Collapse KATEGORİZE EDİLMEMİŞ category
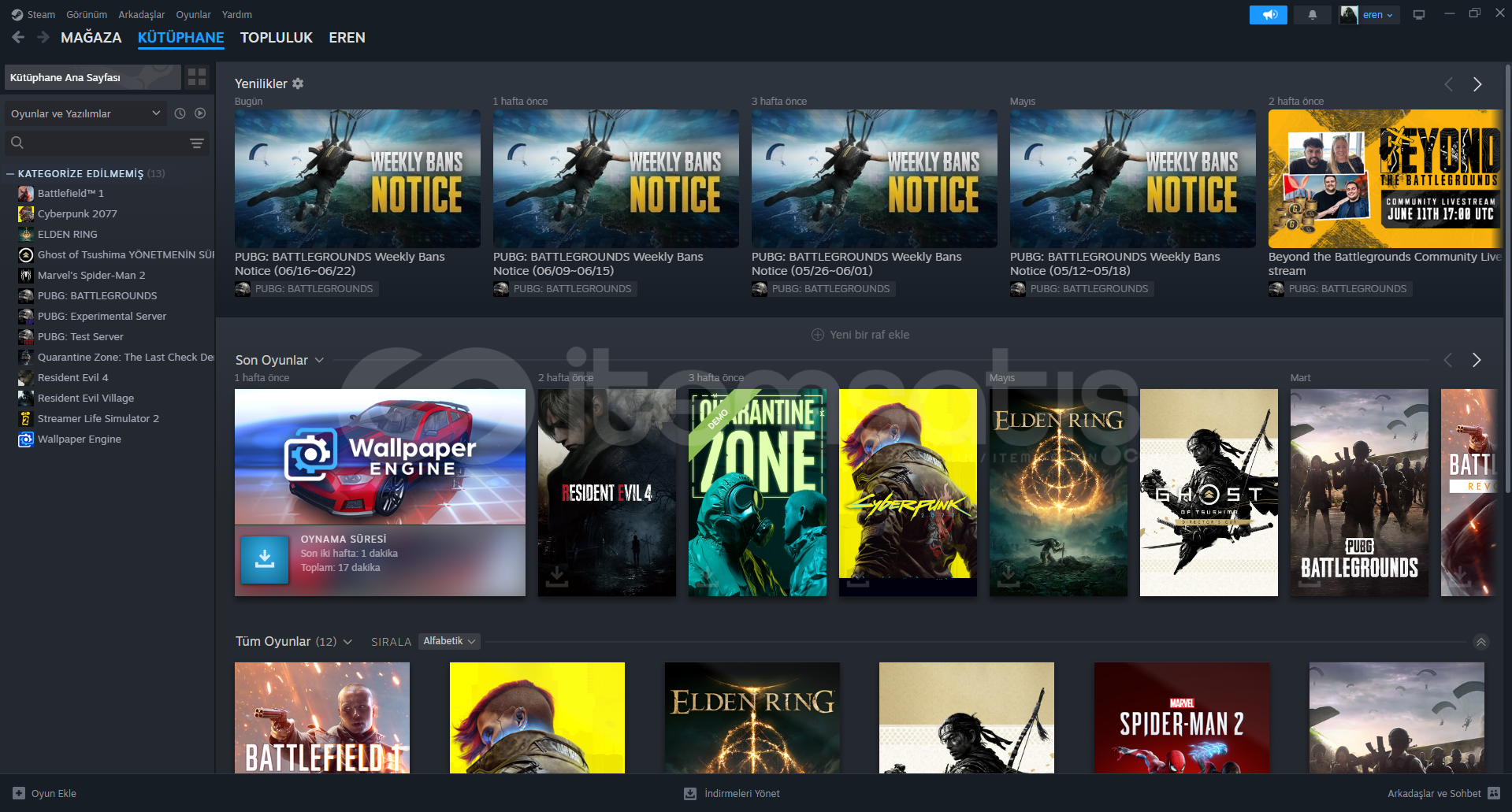The width and height of the screenshot is (1512, 812). tap(11, 173)
